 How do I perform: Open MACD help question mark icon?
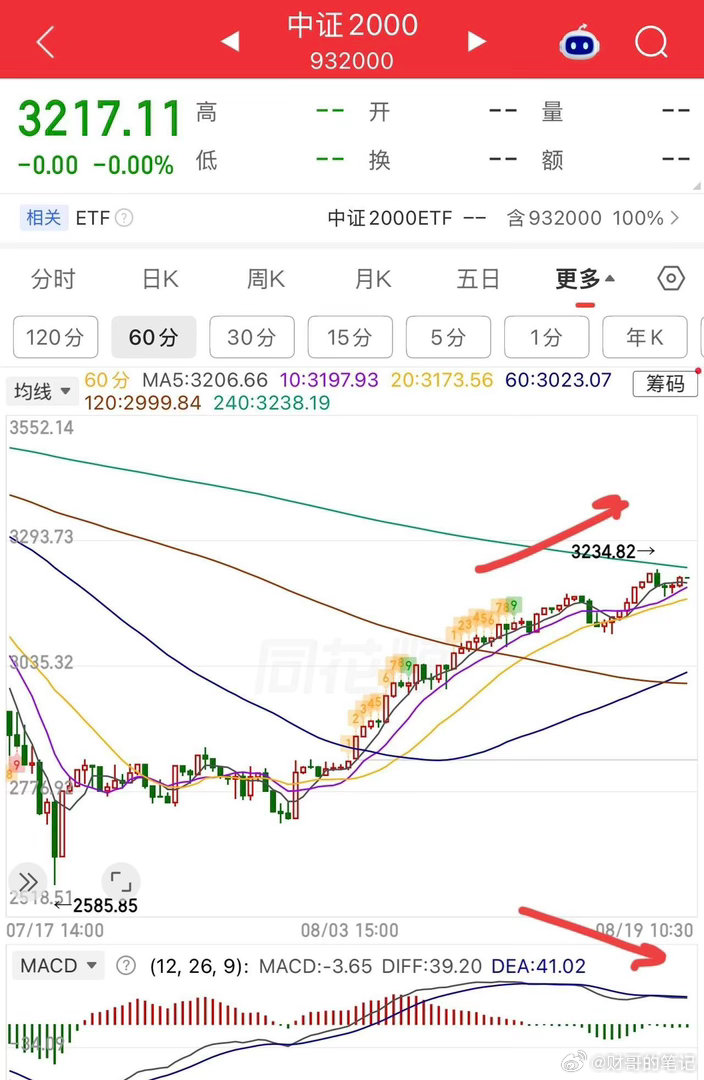[125, 966]
